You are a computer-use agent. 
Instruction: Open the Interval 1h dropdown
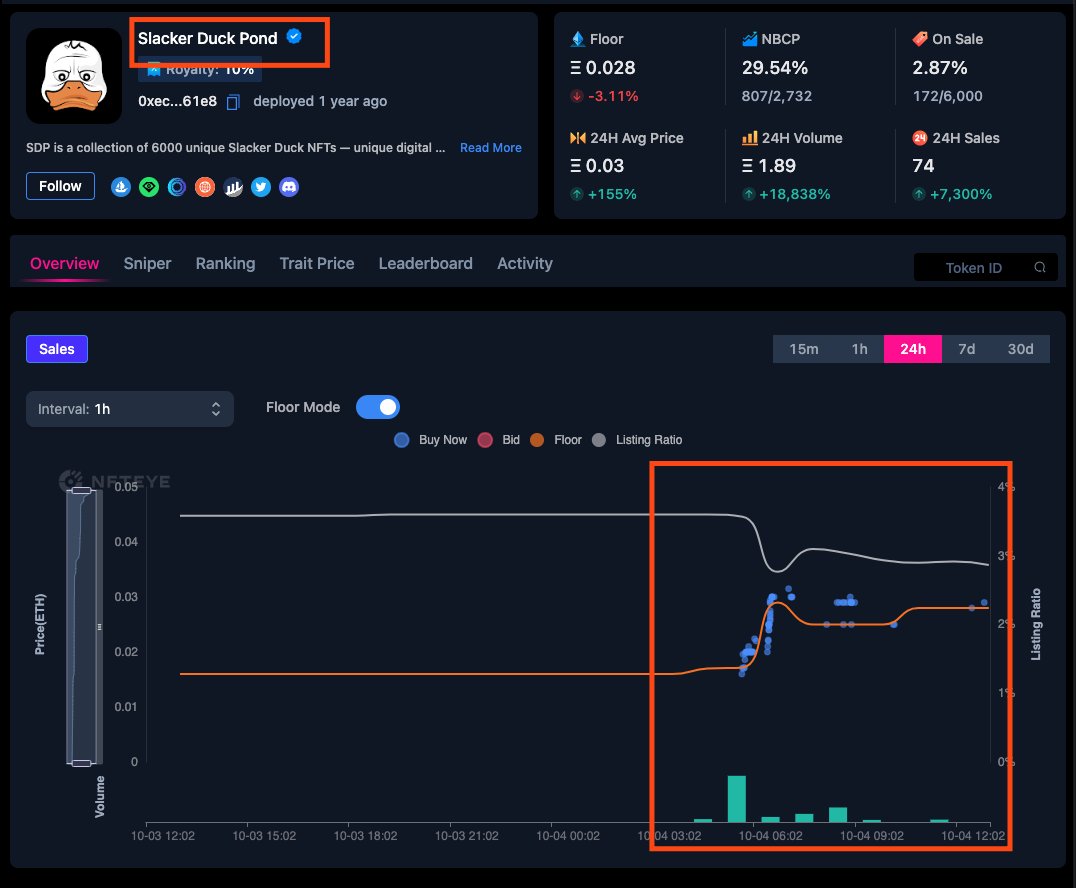tap(130, 409)
